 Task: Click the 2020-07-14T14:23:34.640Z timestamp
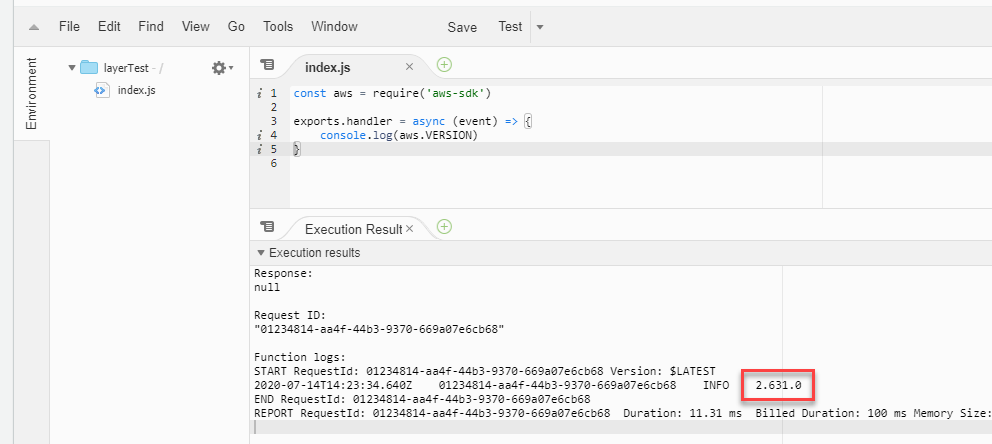coord(333,385)
